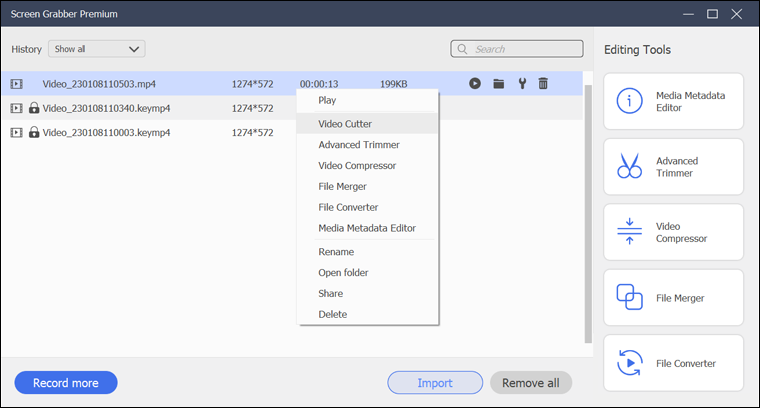Click the lock icon on Video_230108110340.keymp4
760x408 pixels.
(x=34, y=108)
